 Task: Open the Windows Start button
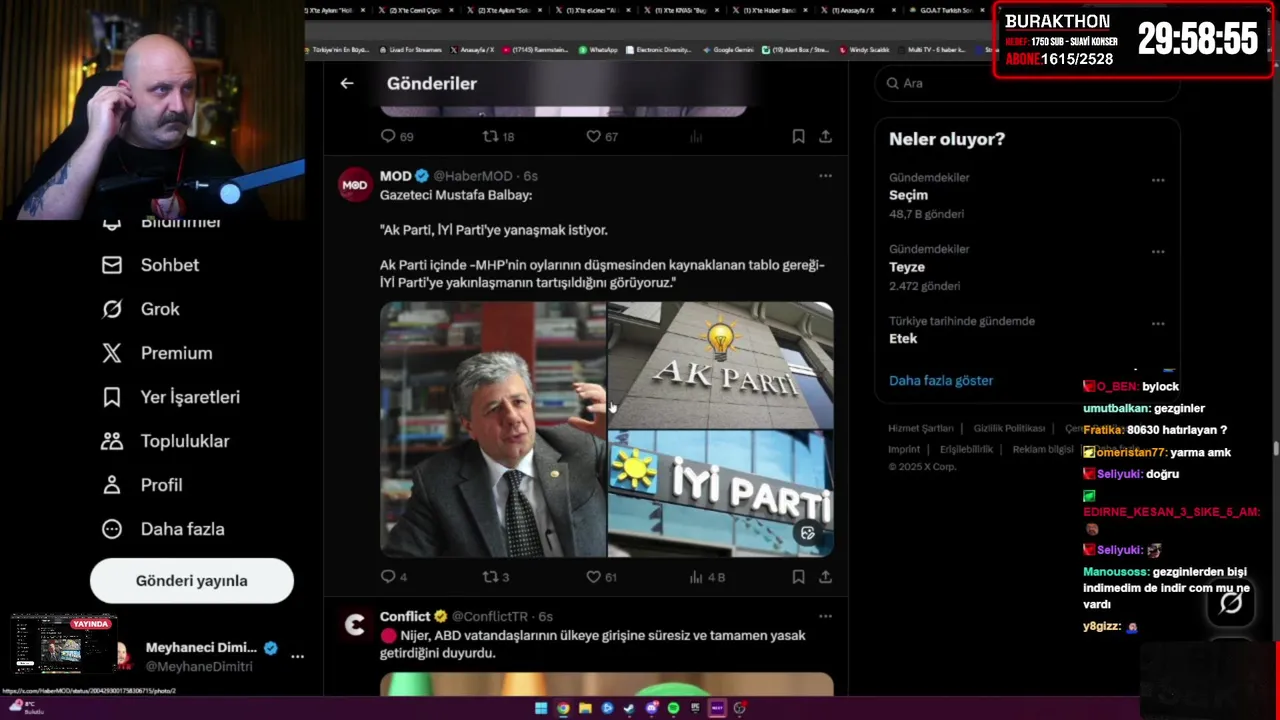541,708
